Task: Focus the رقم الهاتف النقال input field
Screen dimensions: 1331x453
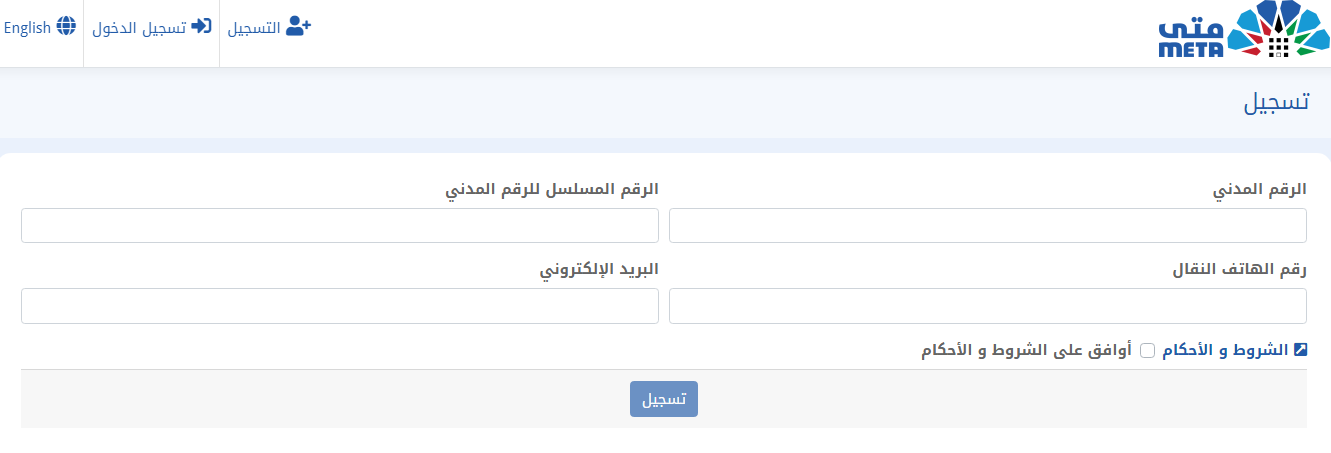Action: [988, 306]
